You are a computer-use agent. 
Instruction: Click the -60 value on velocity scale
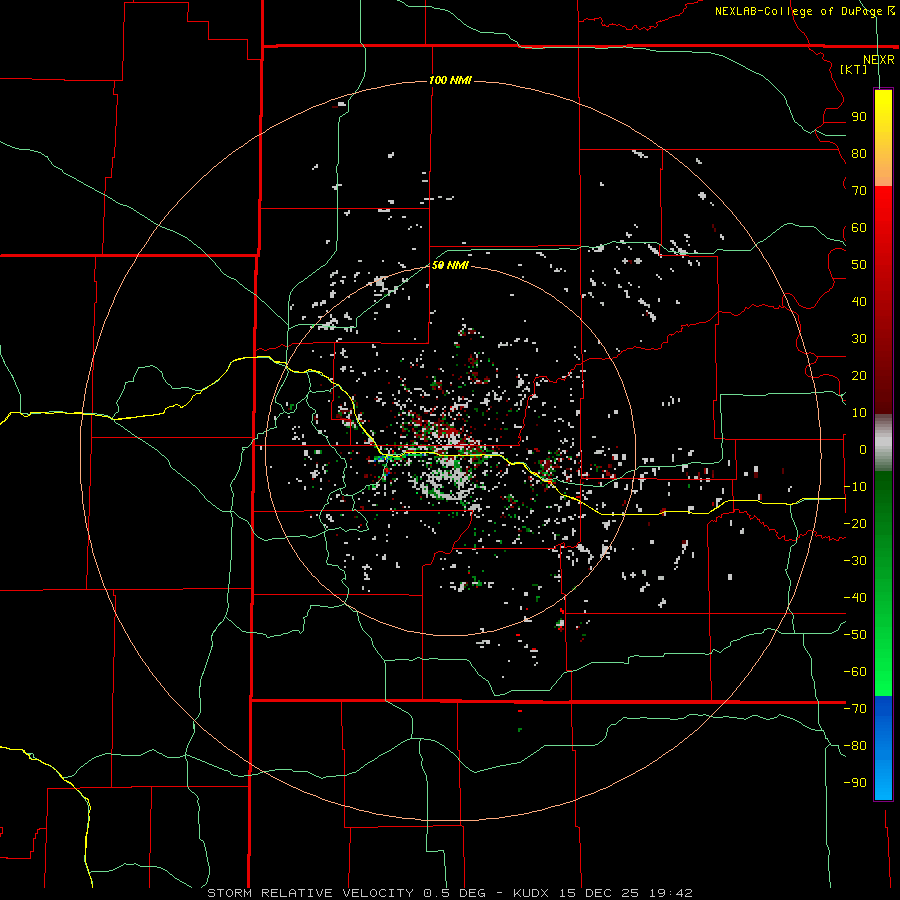point(855,672)
